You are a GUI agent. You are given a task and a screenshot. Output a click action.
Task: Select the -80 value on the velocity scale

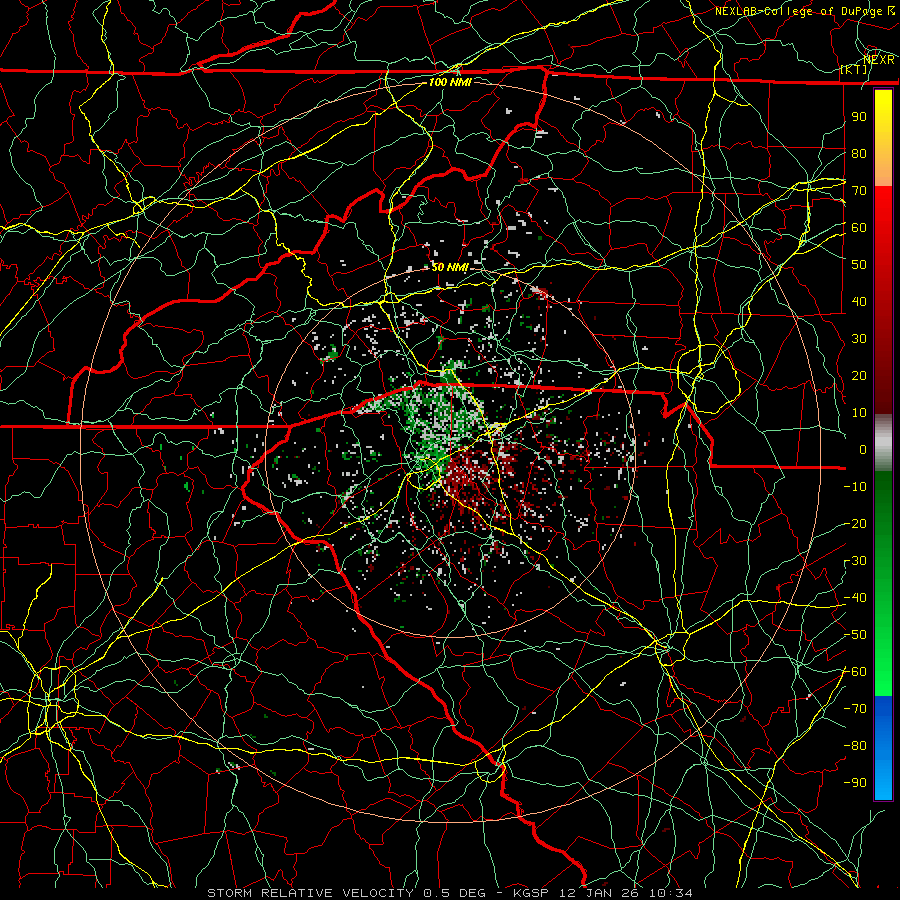click(855, 746)
